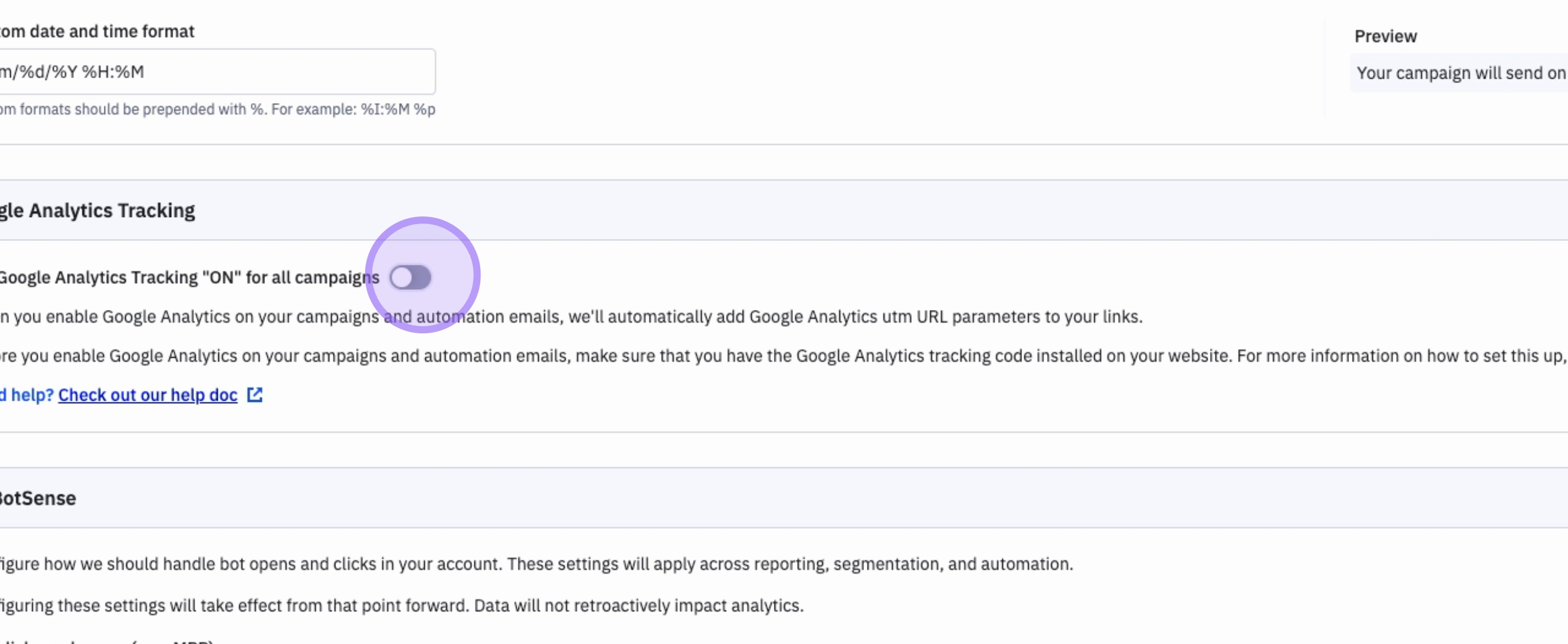Image resolution: width=1568 pixels, height=644 pixels.
Task: Click the "ON for all campaigns" toggle label
Action: (189, 278)
